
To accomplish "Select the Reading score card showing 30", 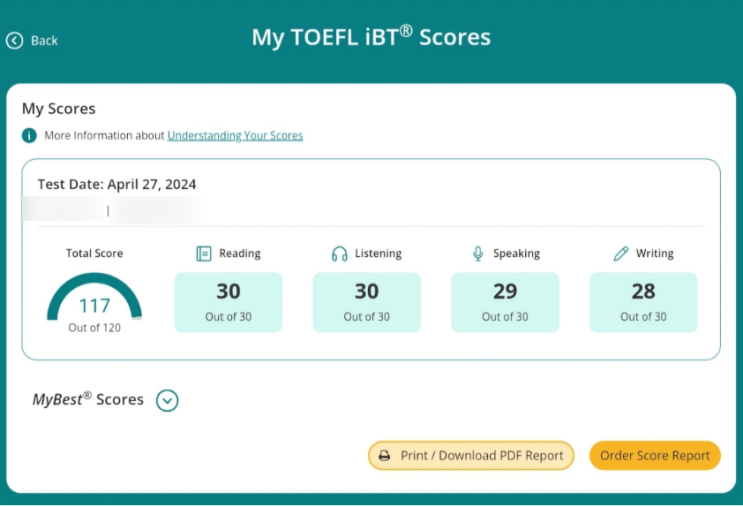I will 228,302.
